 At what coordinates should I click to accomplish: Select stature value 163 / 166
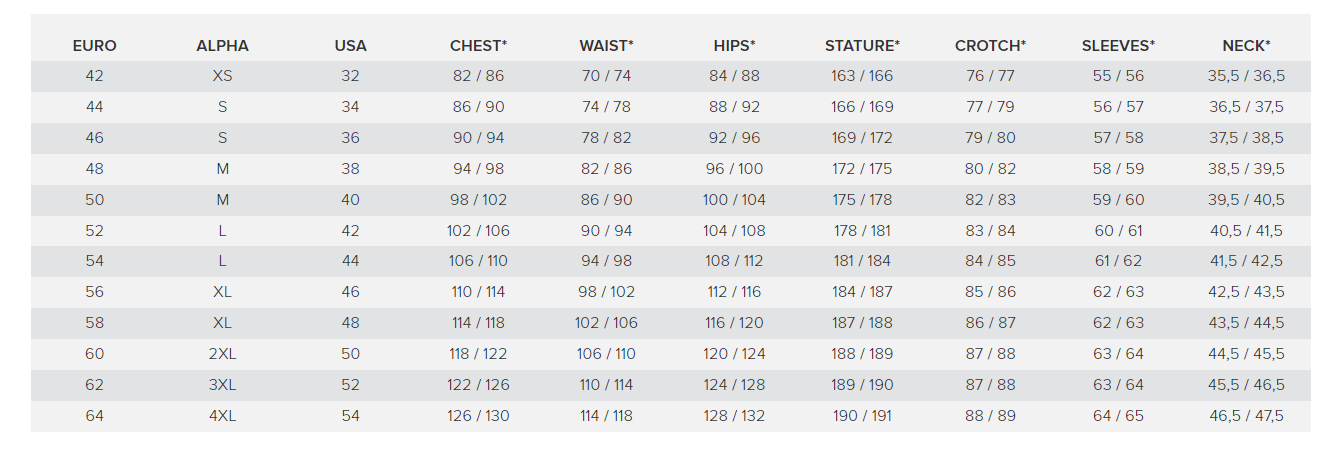click(x=862, y=76)
